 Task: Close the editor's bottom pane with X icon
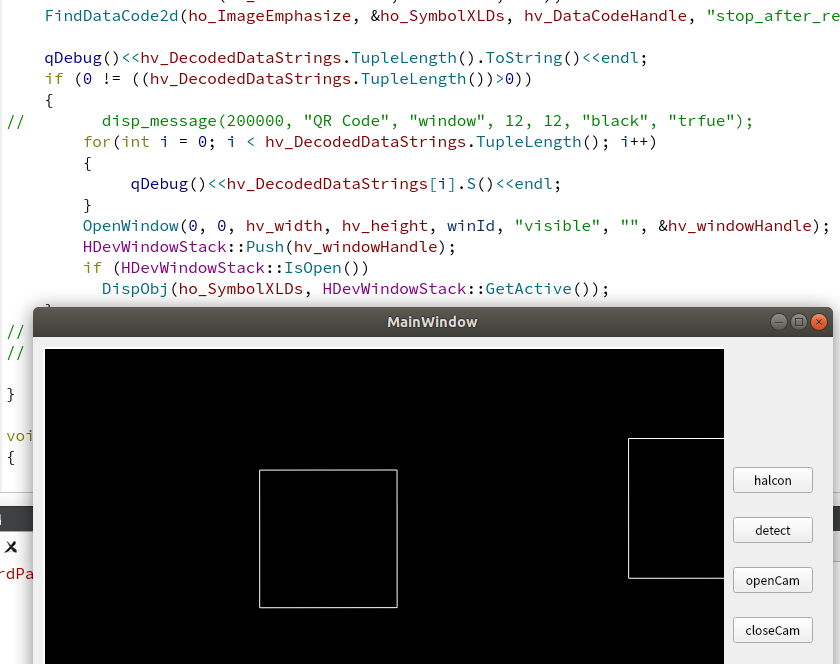[11, 547]
